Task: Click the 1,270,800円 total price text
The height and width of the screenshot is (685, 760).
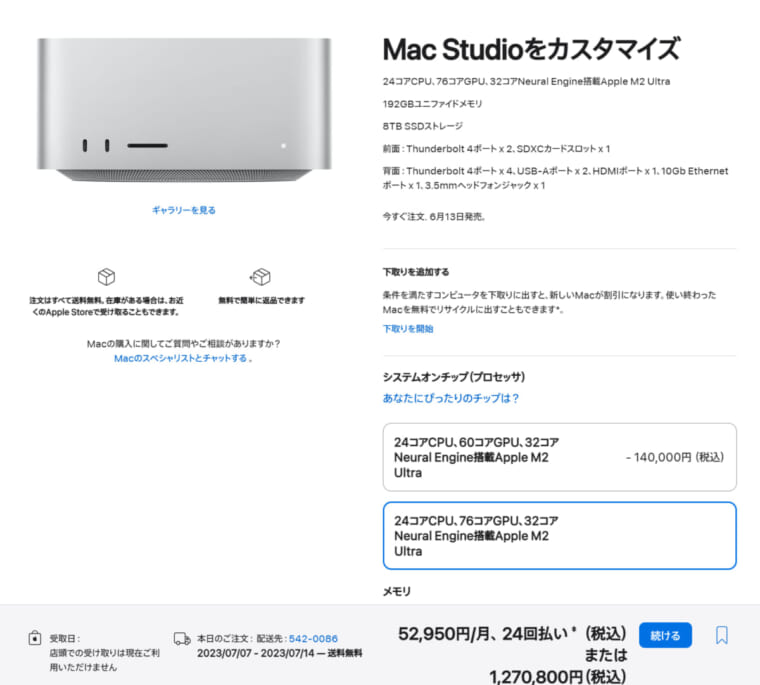Action: coord(557,676)
